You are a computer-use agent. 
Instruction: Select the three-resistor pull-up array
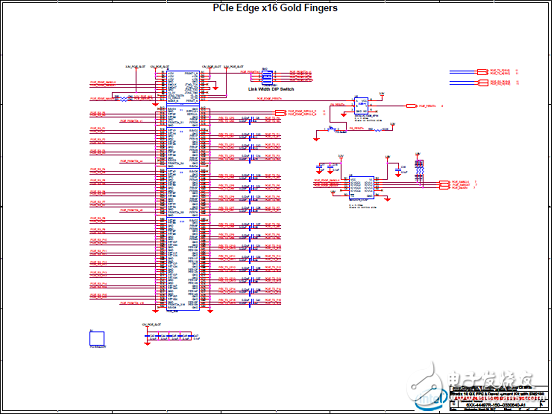pyautogui.click(x=419, y=170)
